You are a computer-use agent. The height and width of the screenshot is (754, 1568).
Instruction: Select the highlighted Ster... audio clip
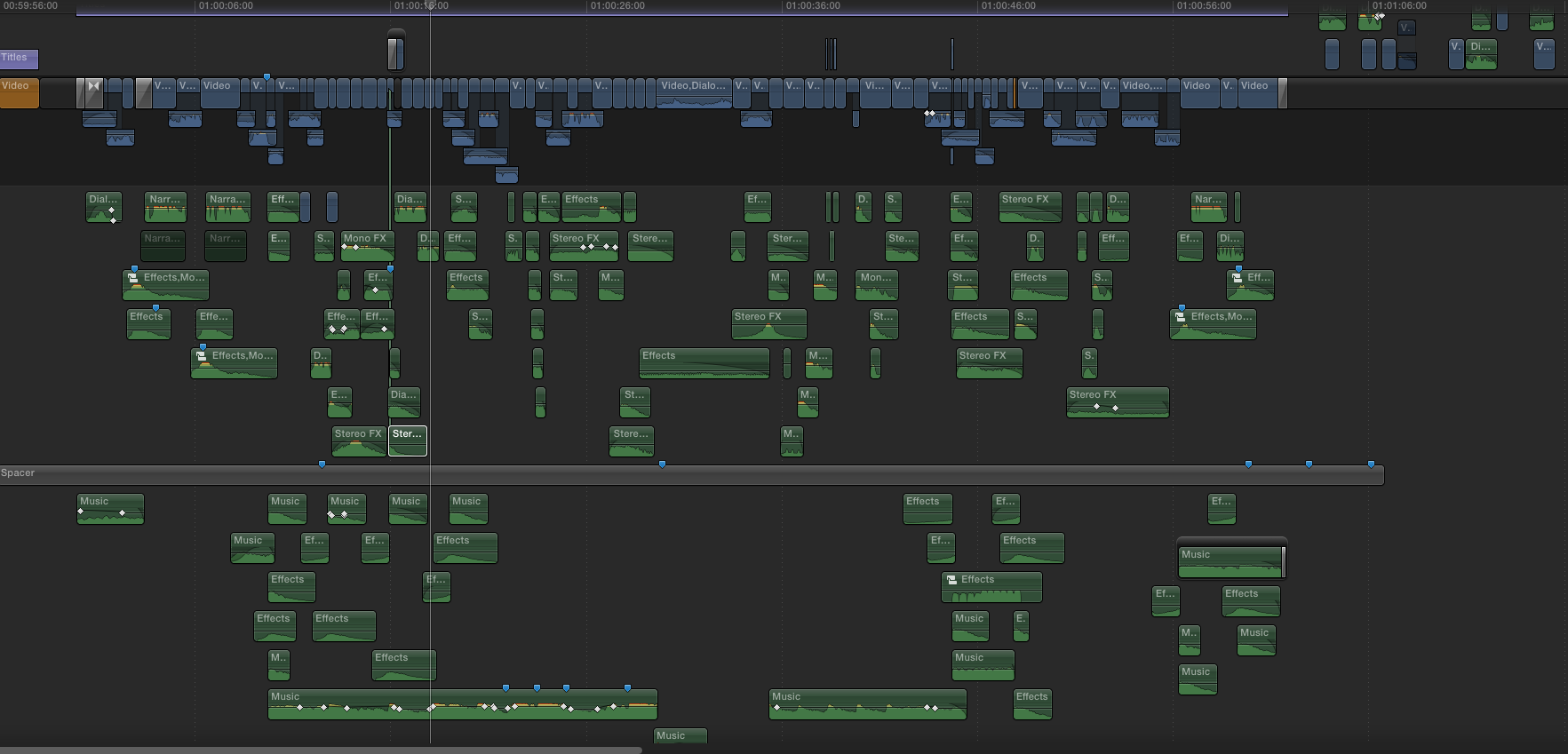(x=408, y=441)
